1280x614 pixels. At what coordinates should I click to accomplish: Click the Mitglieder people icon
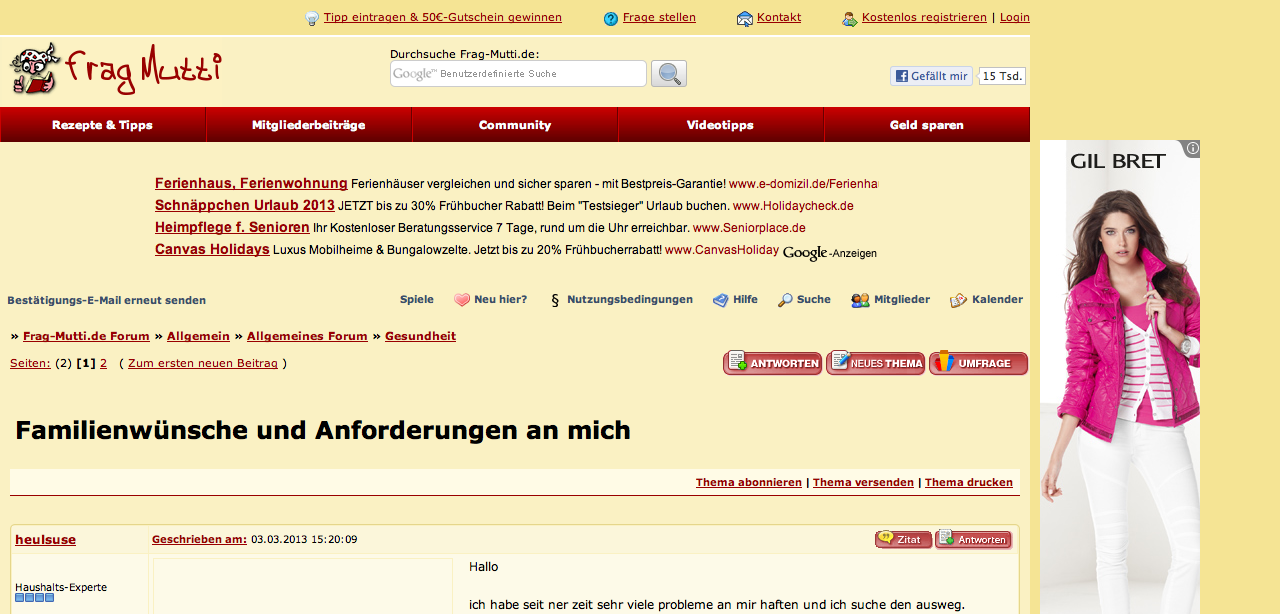[x=860, y=300]
